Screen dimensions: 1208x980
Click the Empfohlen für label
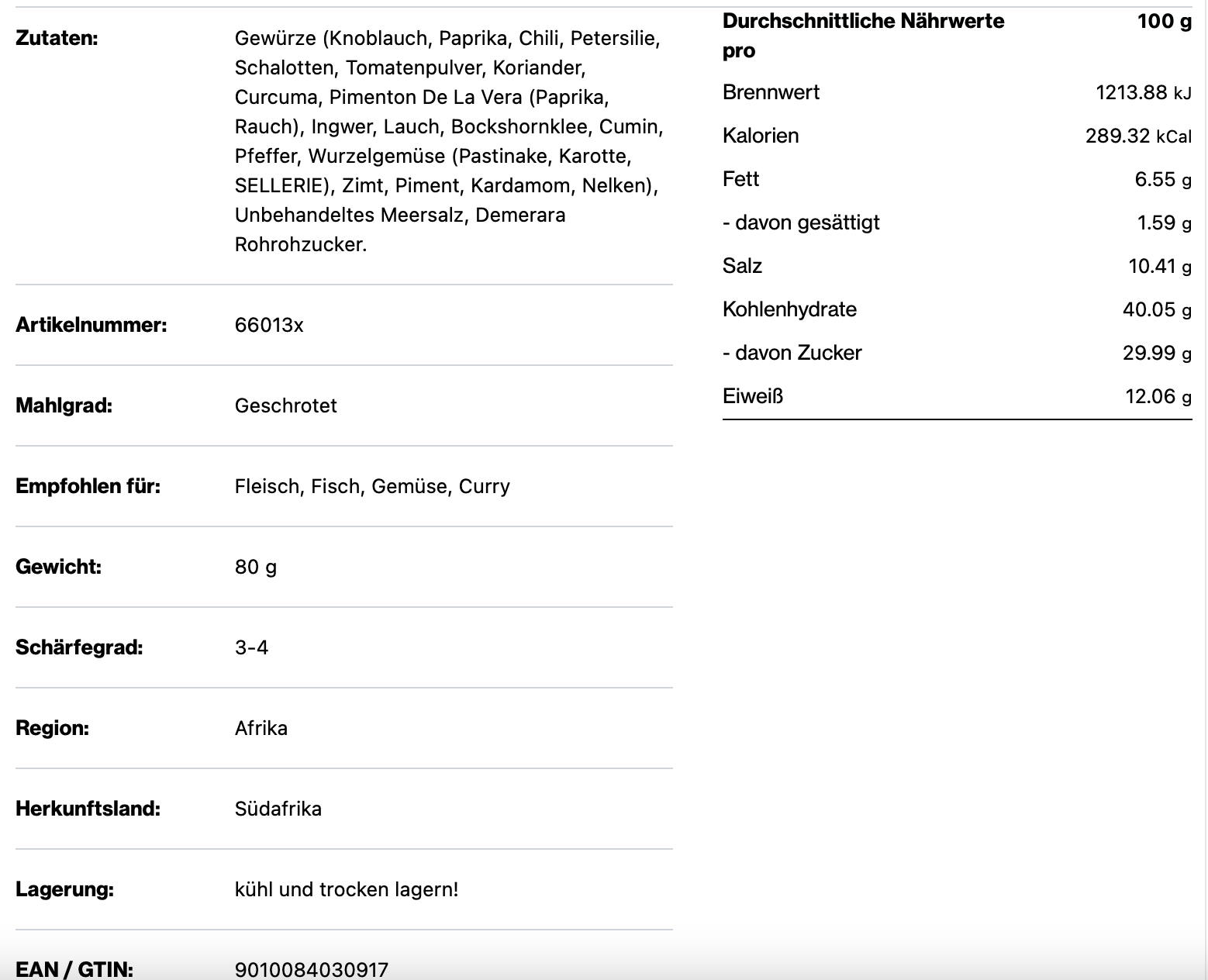(88, 486)
